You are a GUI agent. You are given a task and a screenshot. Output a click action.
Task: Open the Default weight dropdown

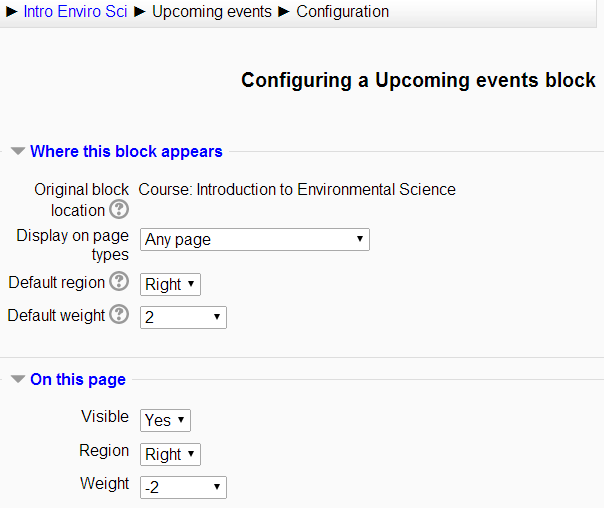click(x=183, y=317)
